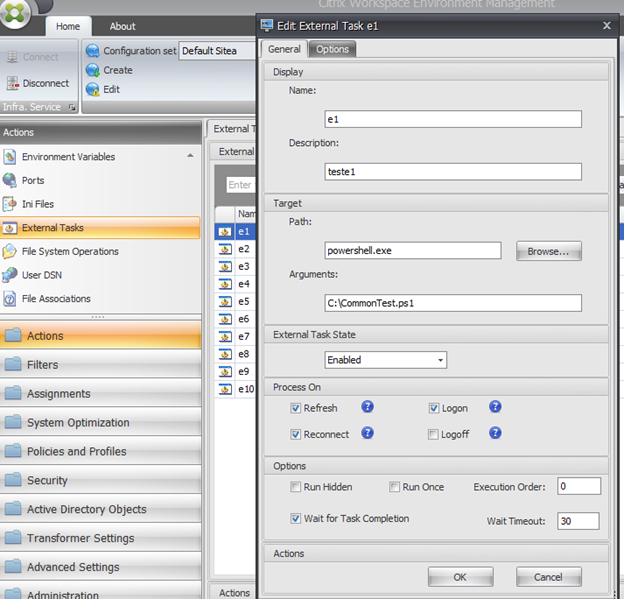The image size is (624, 599).
Task: Select the File Associations icon
Action: 10,298
